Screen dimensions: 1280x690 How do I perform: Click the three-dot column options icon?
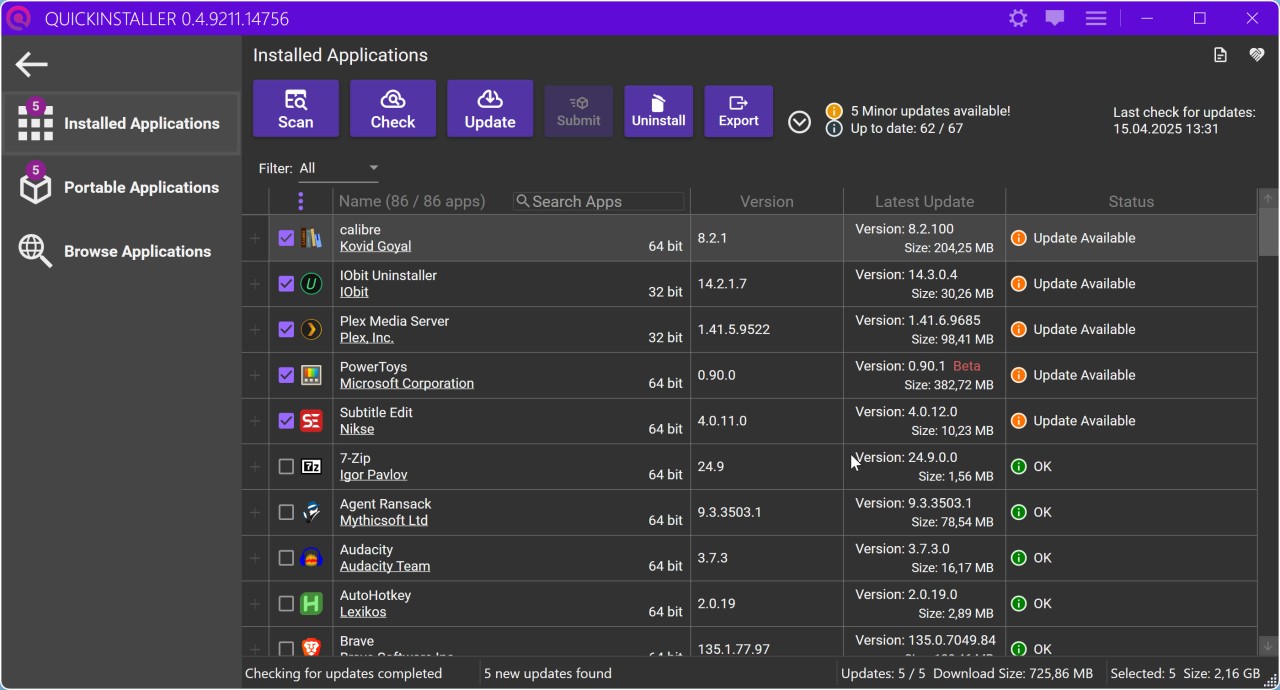pyautogui.click(x=300, y=201)
